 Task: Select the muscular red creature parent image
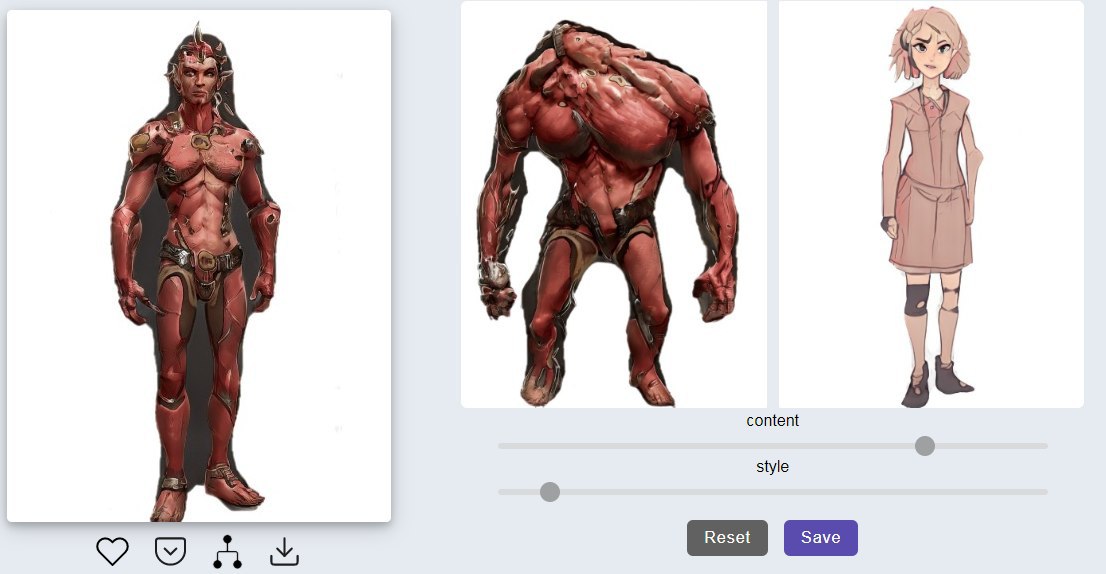coord(614,204)
